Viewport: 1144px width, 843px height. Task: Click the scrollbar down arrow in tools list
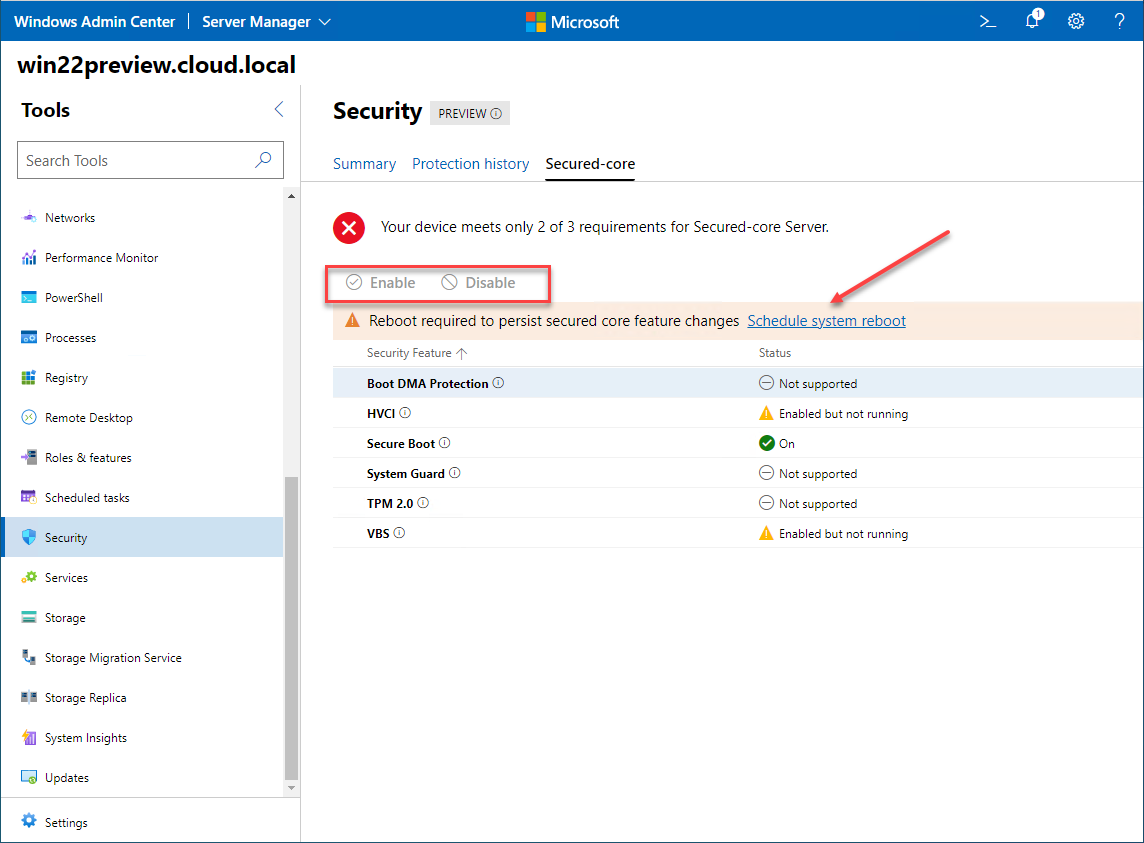point(291,788)
